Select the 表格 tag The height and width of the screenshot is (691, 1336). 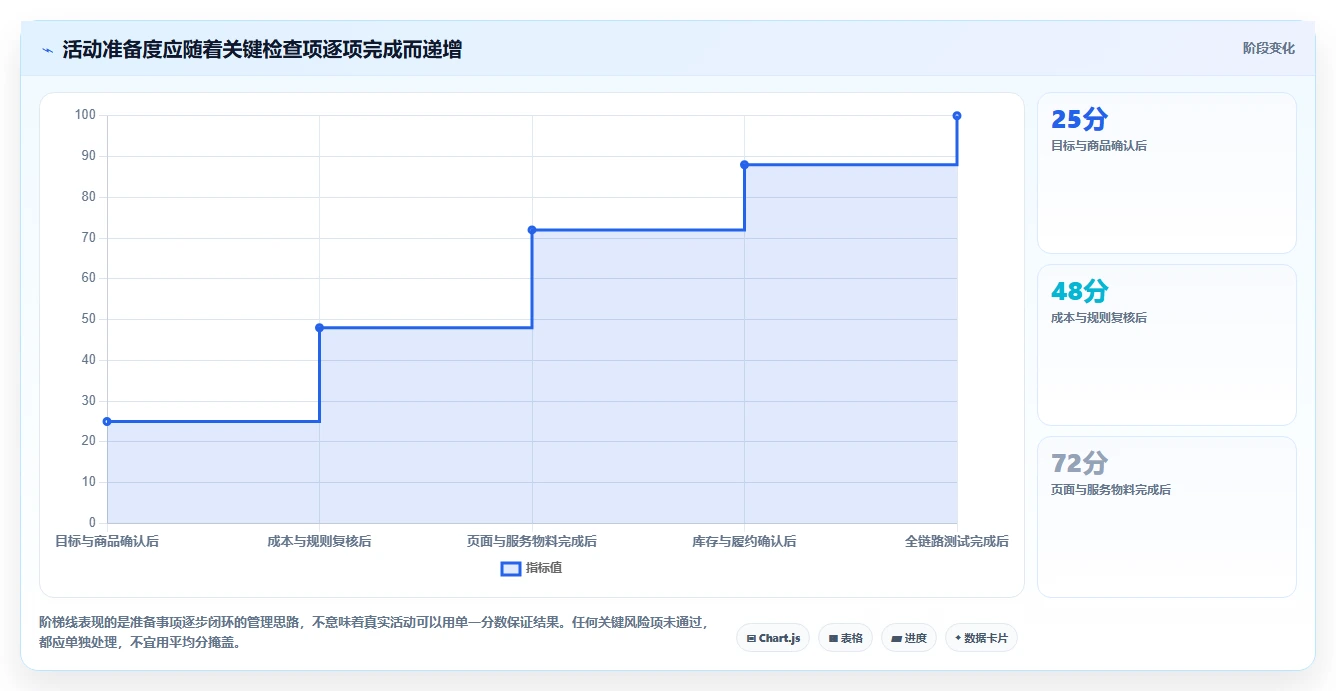click(845, 638)
